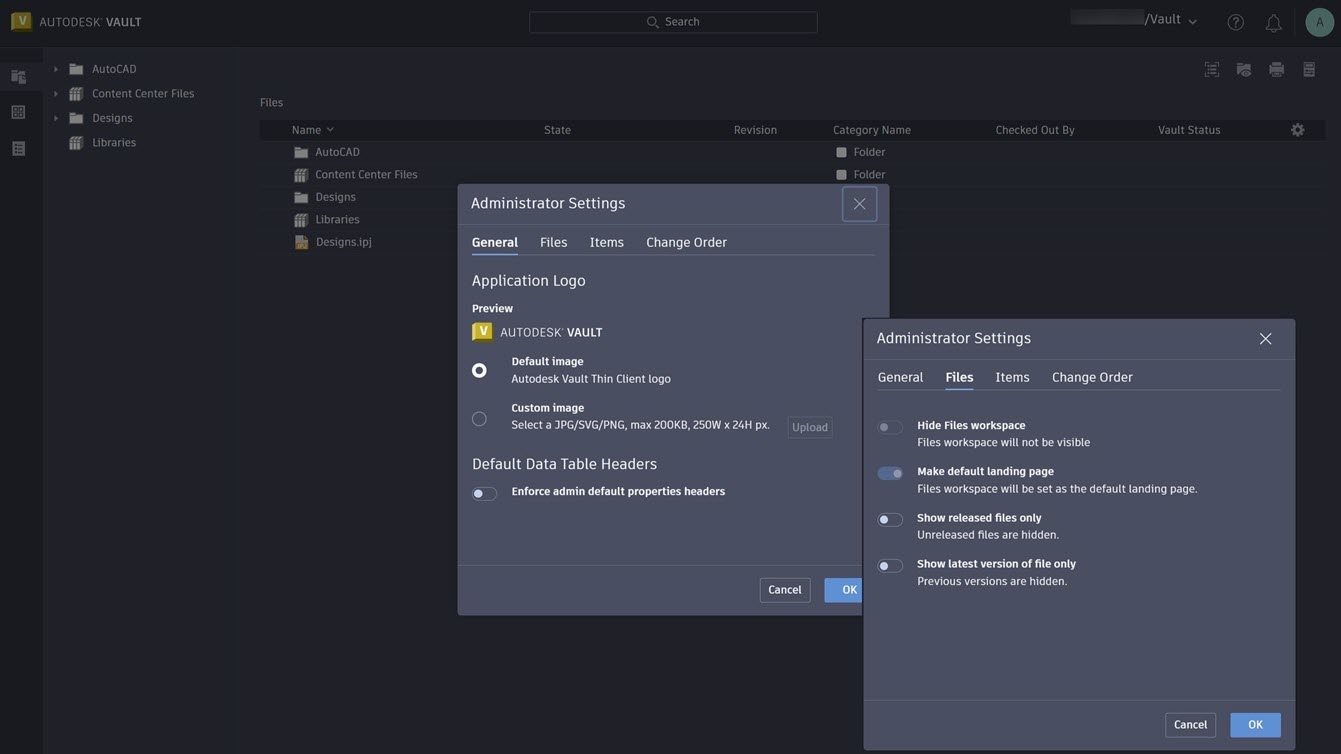Click the folder with eye toolbar icon
The width and height of the screenshot is (1341, 754).
(1244, 69)
